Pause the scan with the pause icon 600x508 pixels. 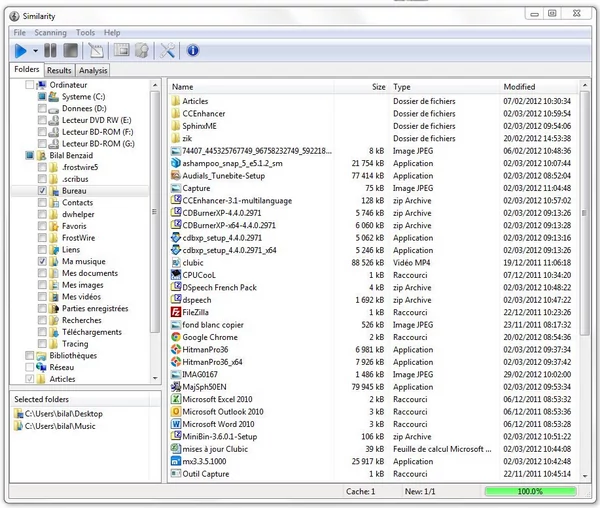coord(51,50)
